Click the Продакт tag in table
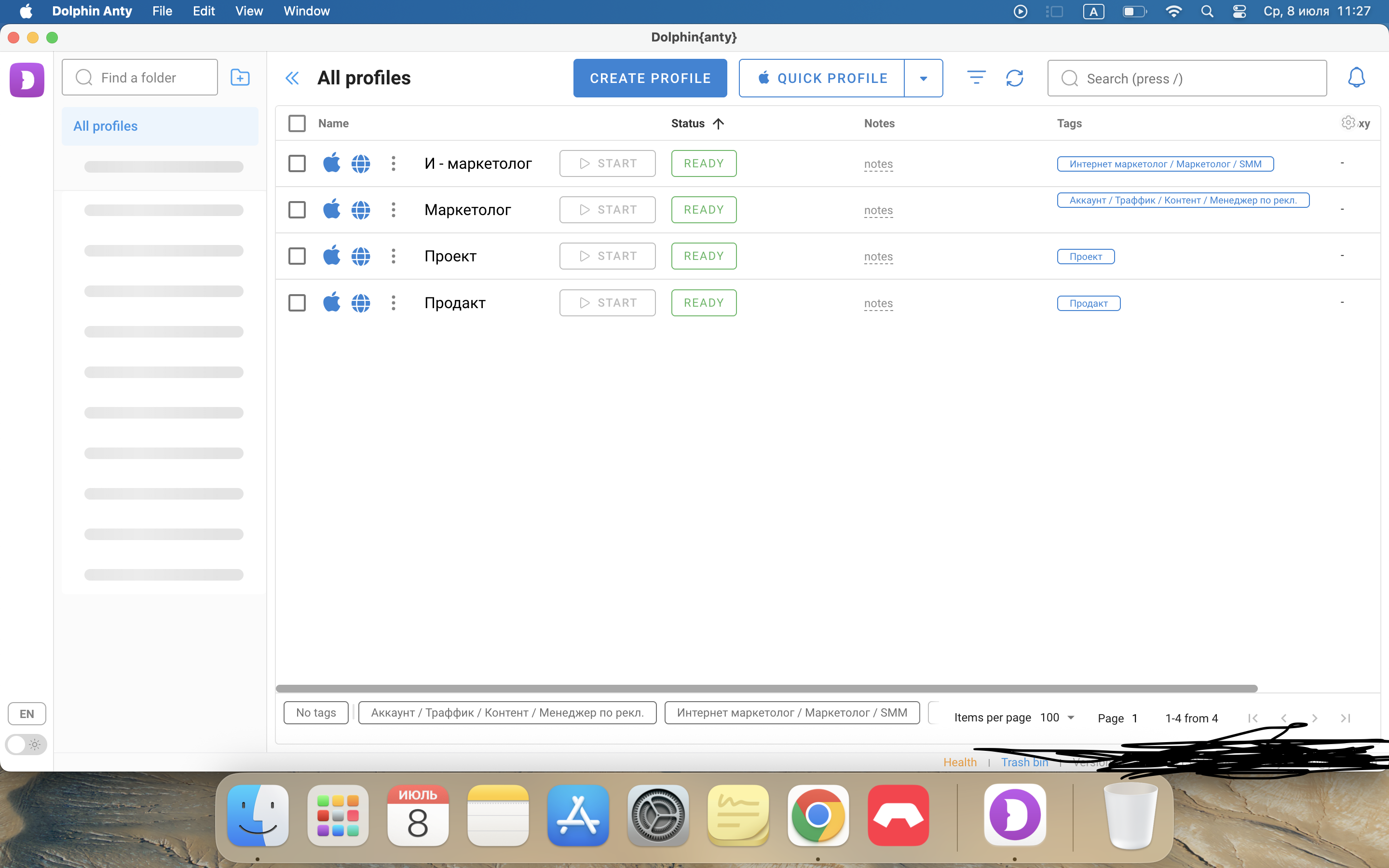 click(x=1089, y=303)
